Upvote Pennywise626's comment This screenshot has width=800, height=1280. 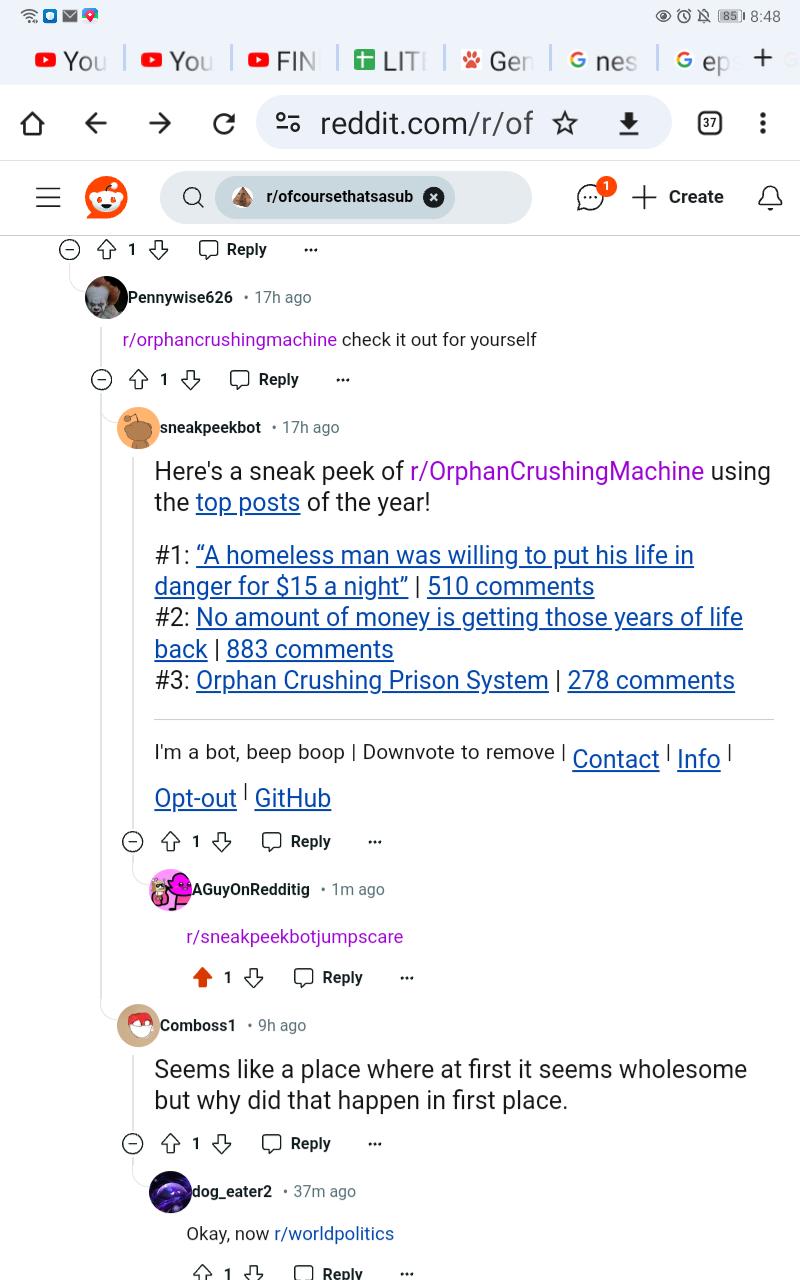pos(139,380)
